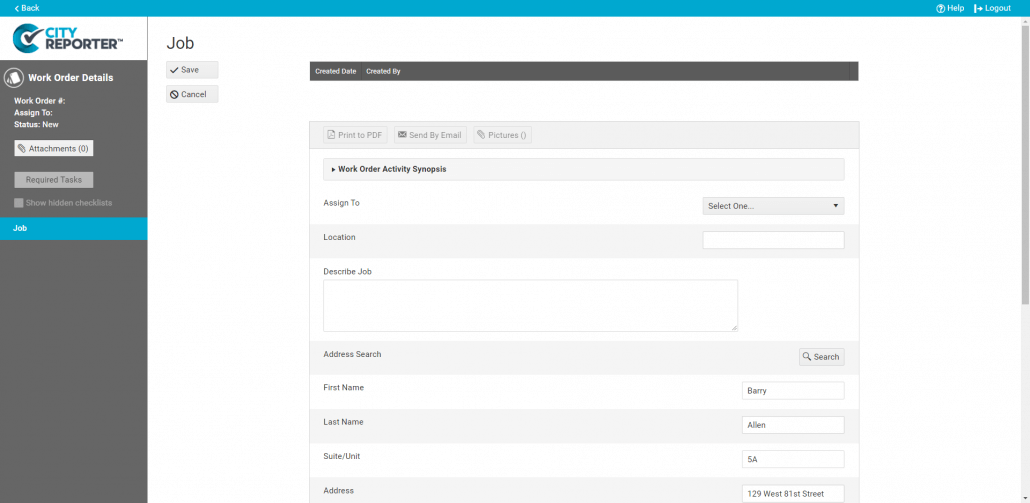1030x503 pixels.
Task: Click the Created By column header
Action: click(384, 72)
